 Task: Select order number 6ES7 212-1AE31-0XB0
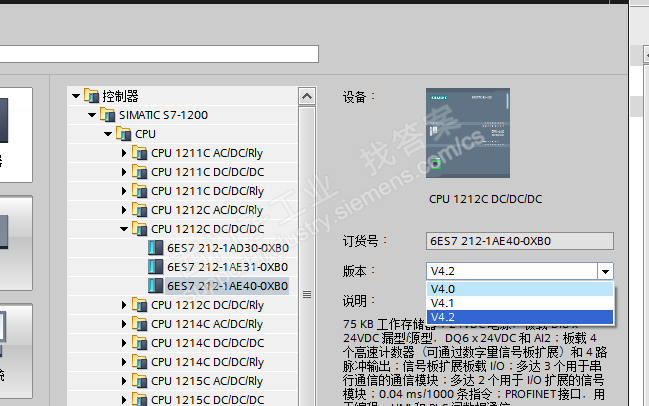click(x=228, y=267)
